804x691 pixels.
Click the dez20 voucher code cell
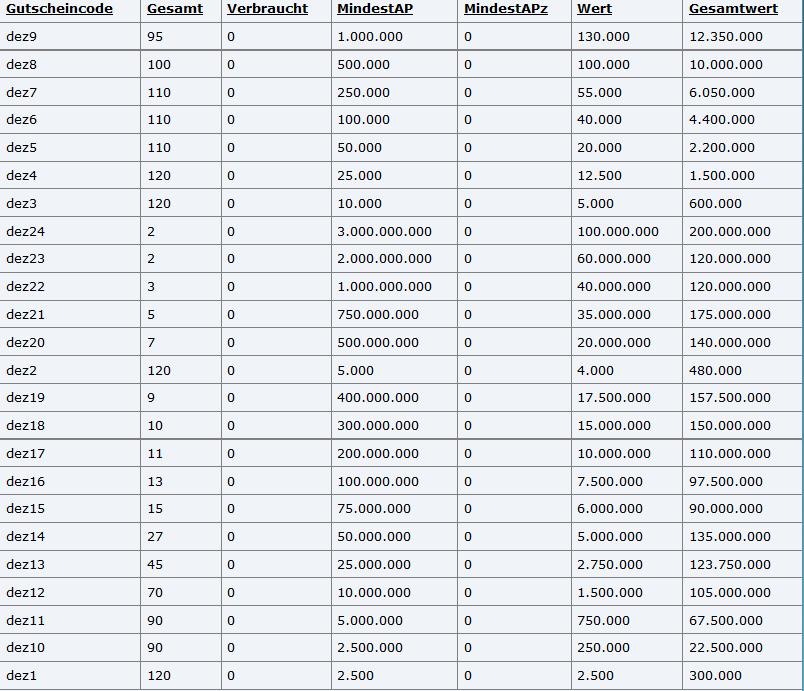[x=25, y=342]
